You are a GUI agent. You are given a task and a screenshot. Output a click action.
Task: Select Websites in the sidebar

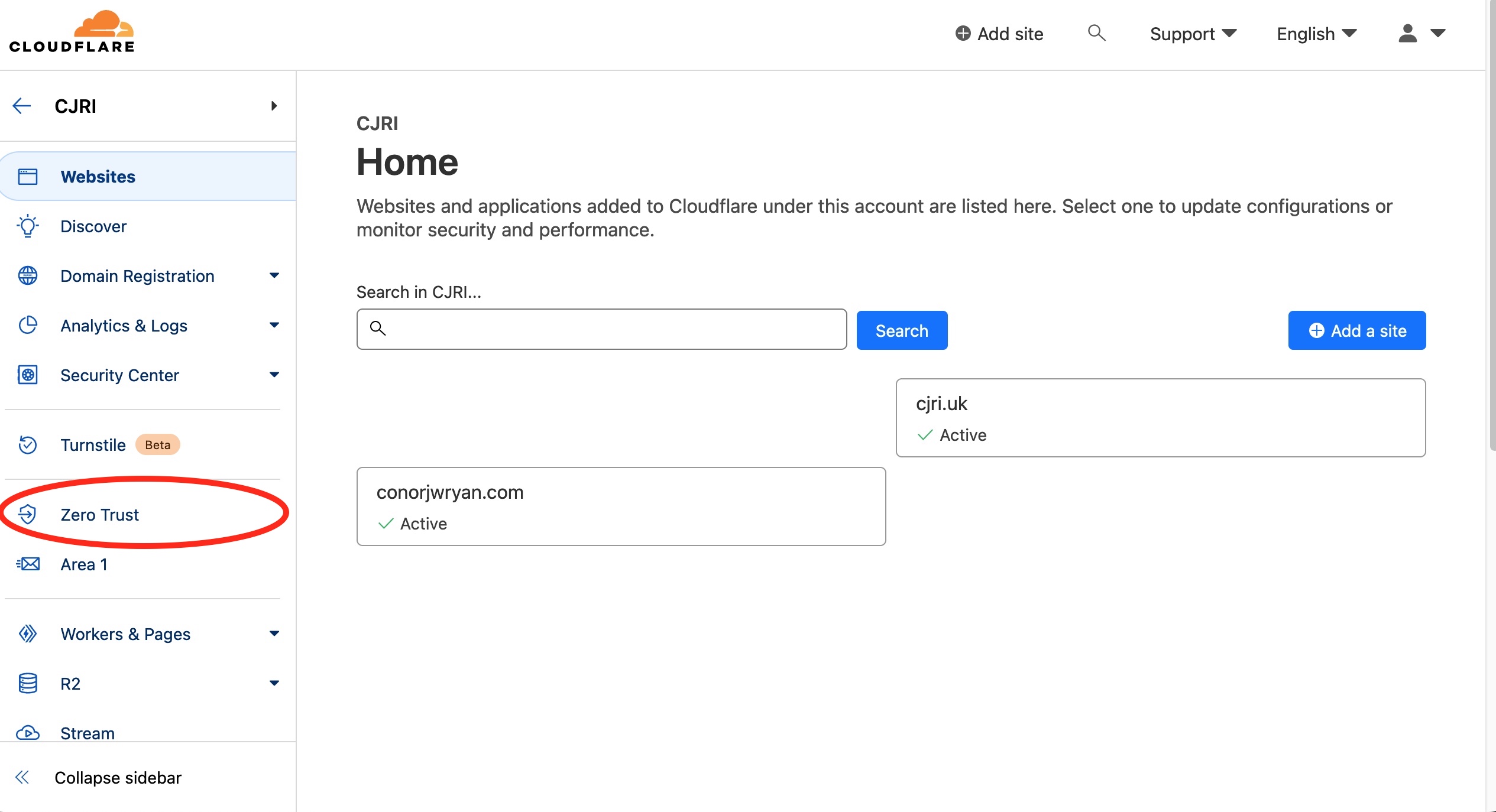tap(148, 177)
